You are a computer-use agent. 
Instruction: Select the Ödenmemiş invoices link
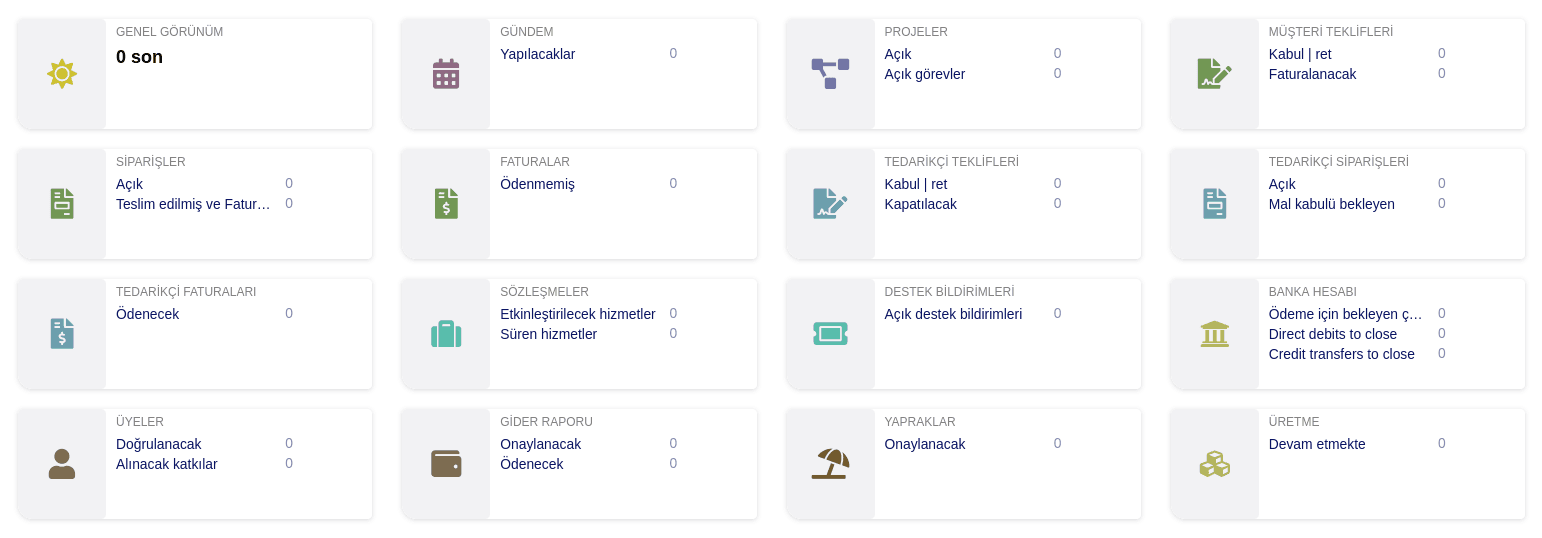click(538, 184)
